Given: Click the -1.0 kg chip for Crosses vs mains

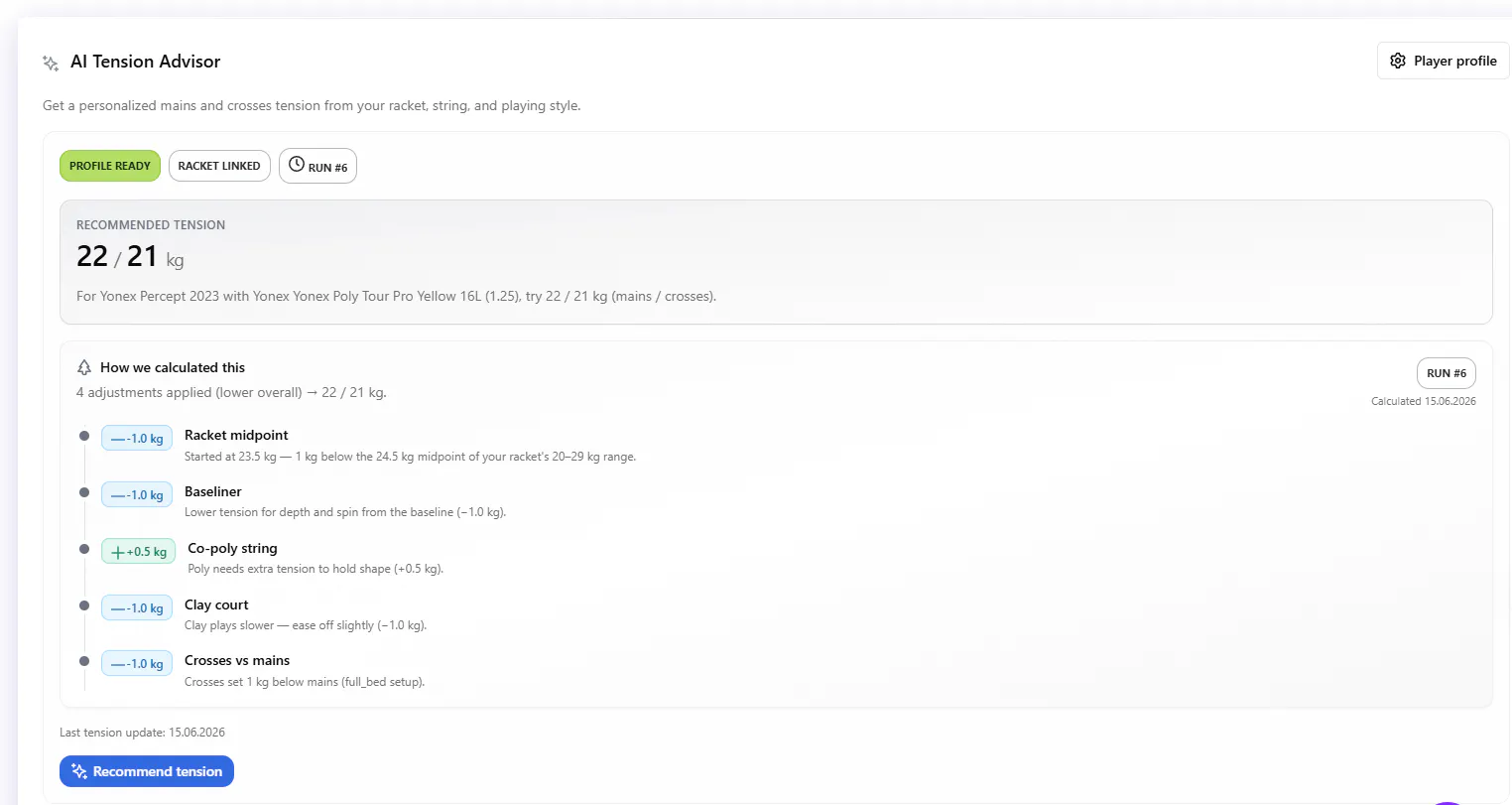Looking at the screenshot, I should pos(137,663).
